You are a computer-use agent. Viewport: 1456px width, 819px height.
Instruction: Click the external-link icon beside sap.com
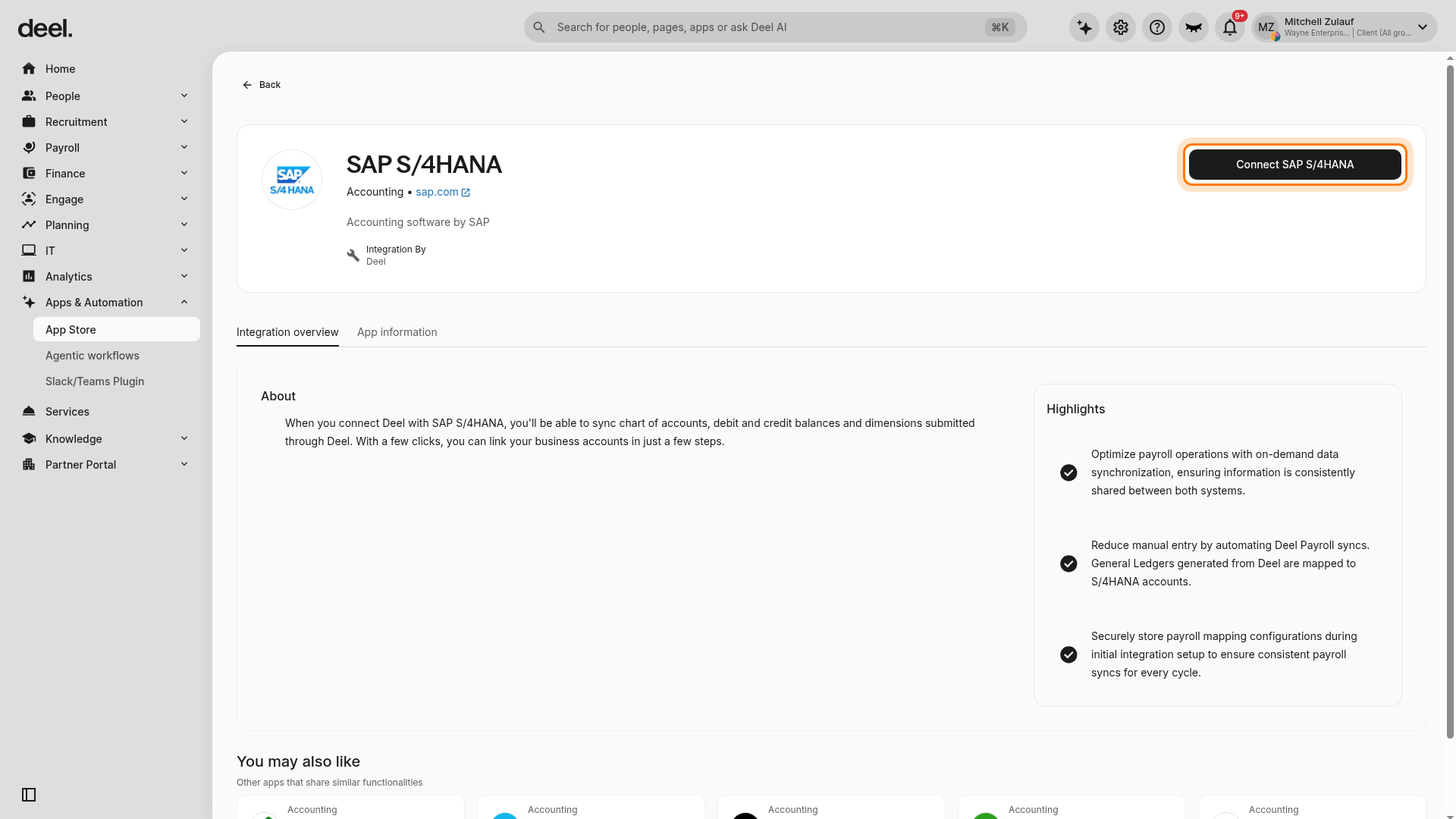tap(466, 193)
